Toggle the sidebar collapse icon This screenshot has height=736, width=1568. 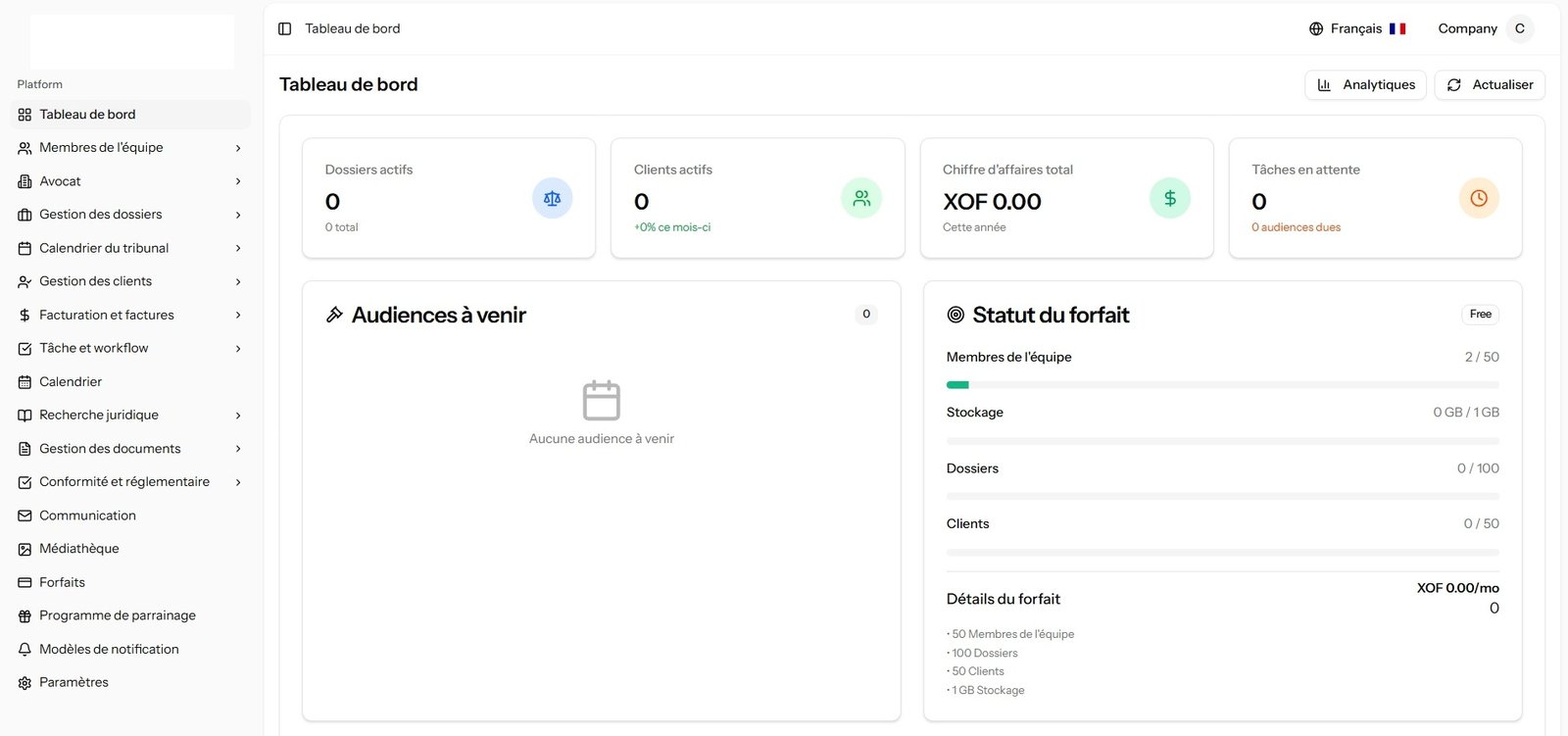click(x=284, y=28)
